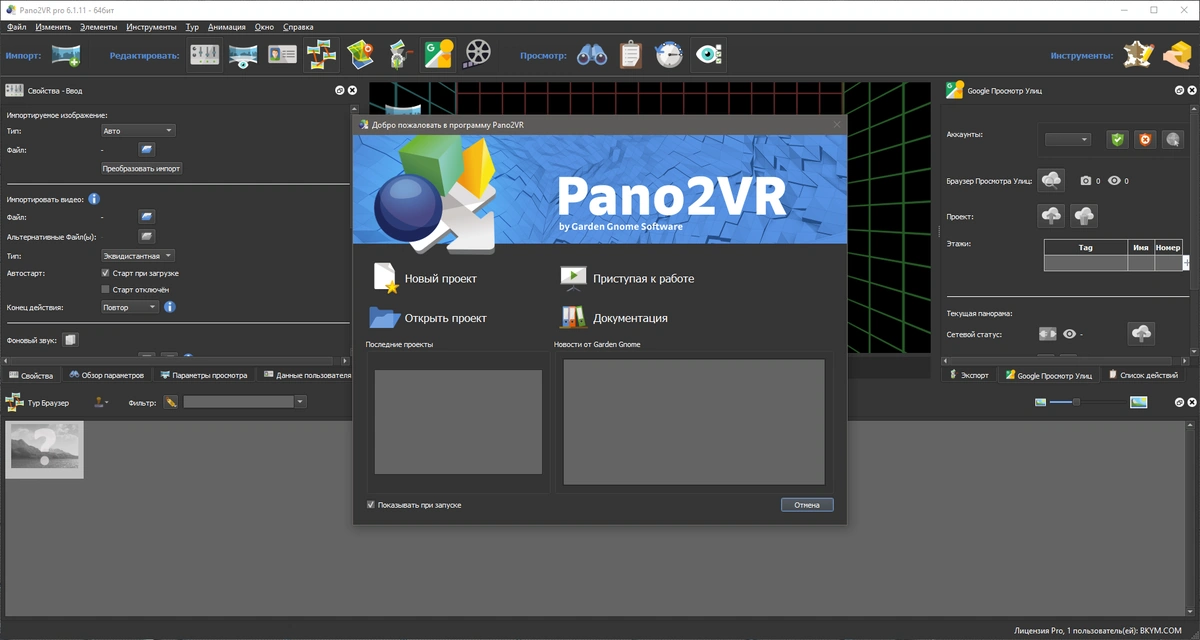1200x640 pixels.
Task: Click Отмена button in welcome dialog
Action: click(807, 505)
